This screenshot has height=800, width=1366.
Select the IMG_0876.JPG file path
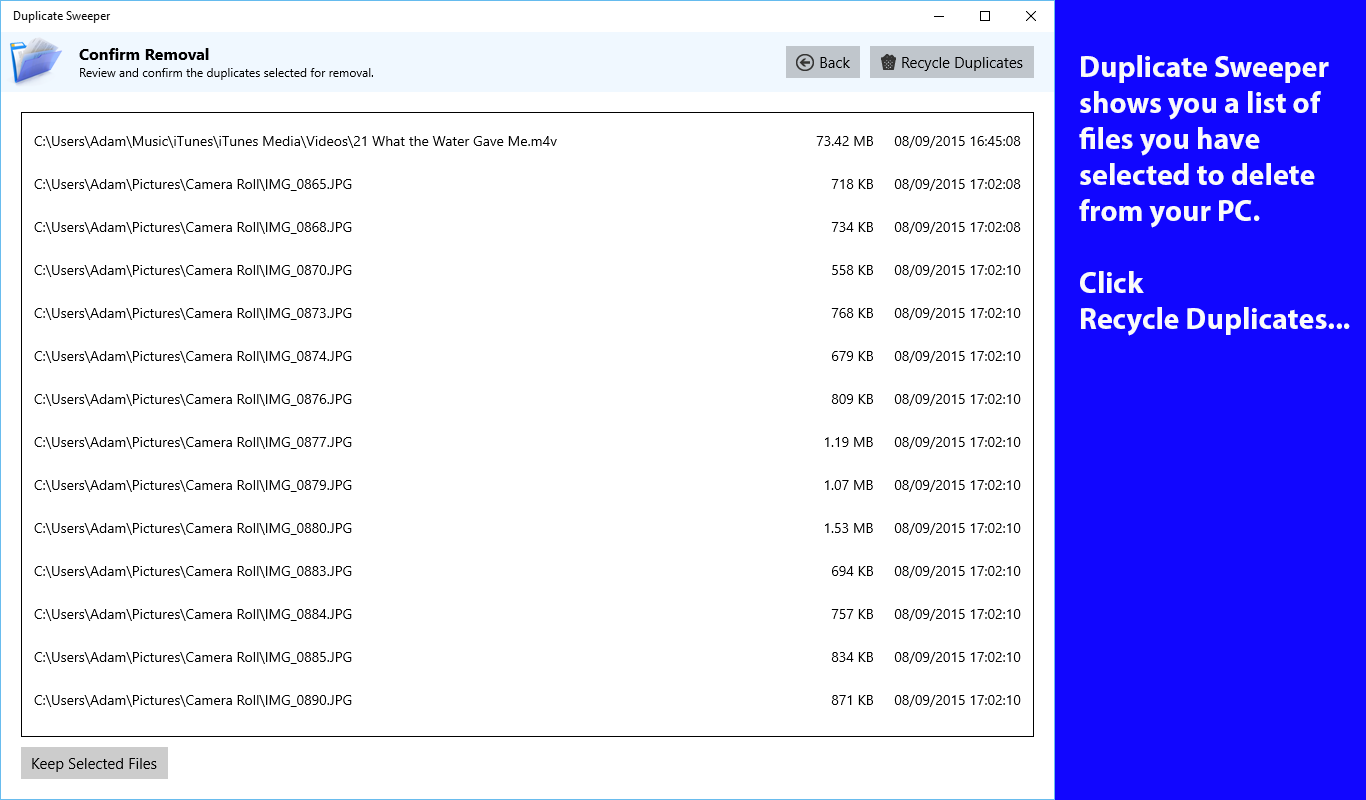click(x=193, y=400)
